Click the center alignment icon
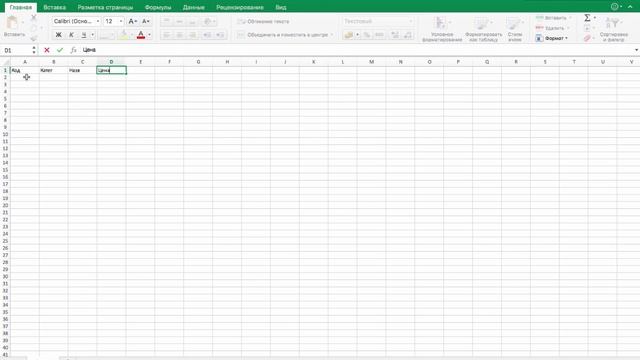The image size is (640, 360). click(180, 35)
